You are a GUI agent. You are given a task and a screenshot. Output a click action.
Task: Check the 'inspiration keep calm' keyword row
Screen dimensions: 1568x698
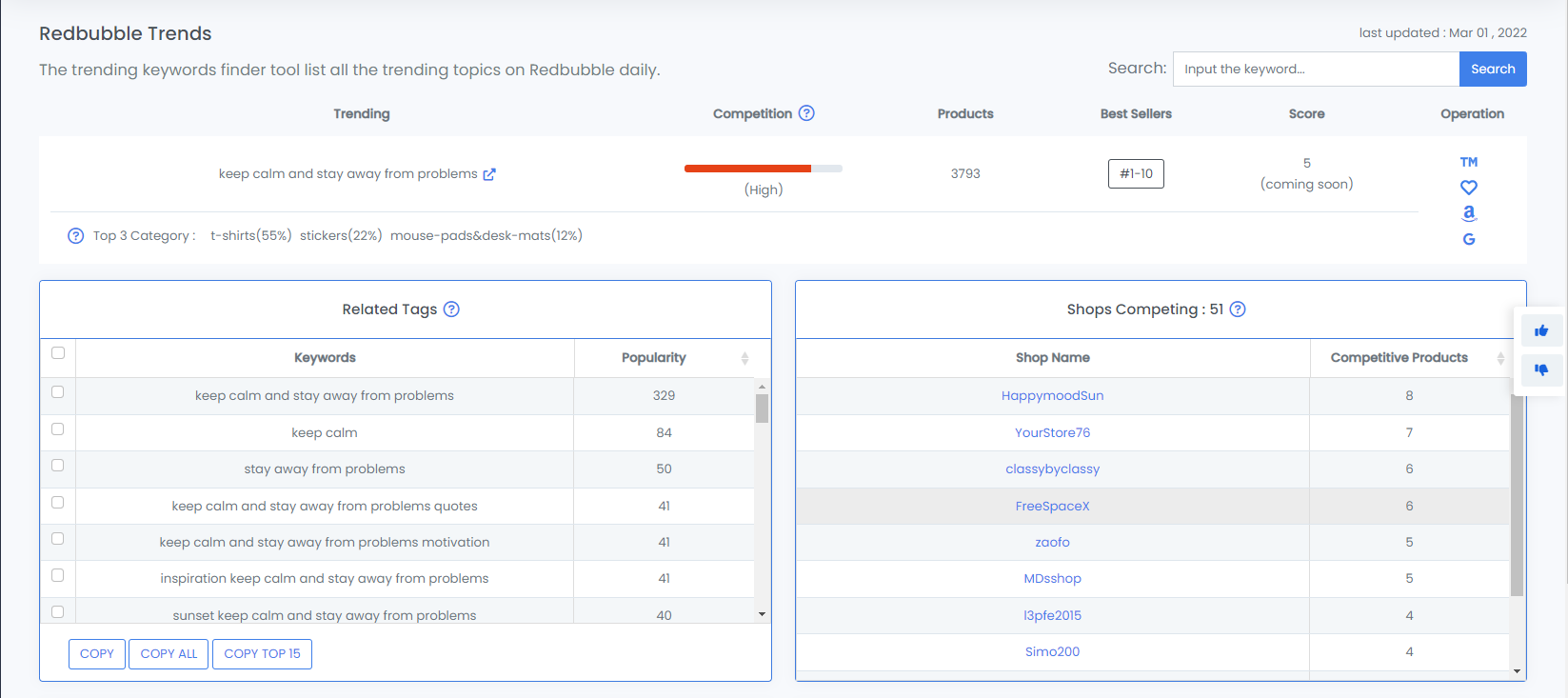[58, 576]
